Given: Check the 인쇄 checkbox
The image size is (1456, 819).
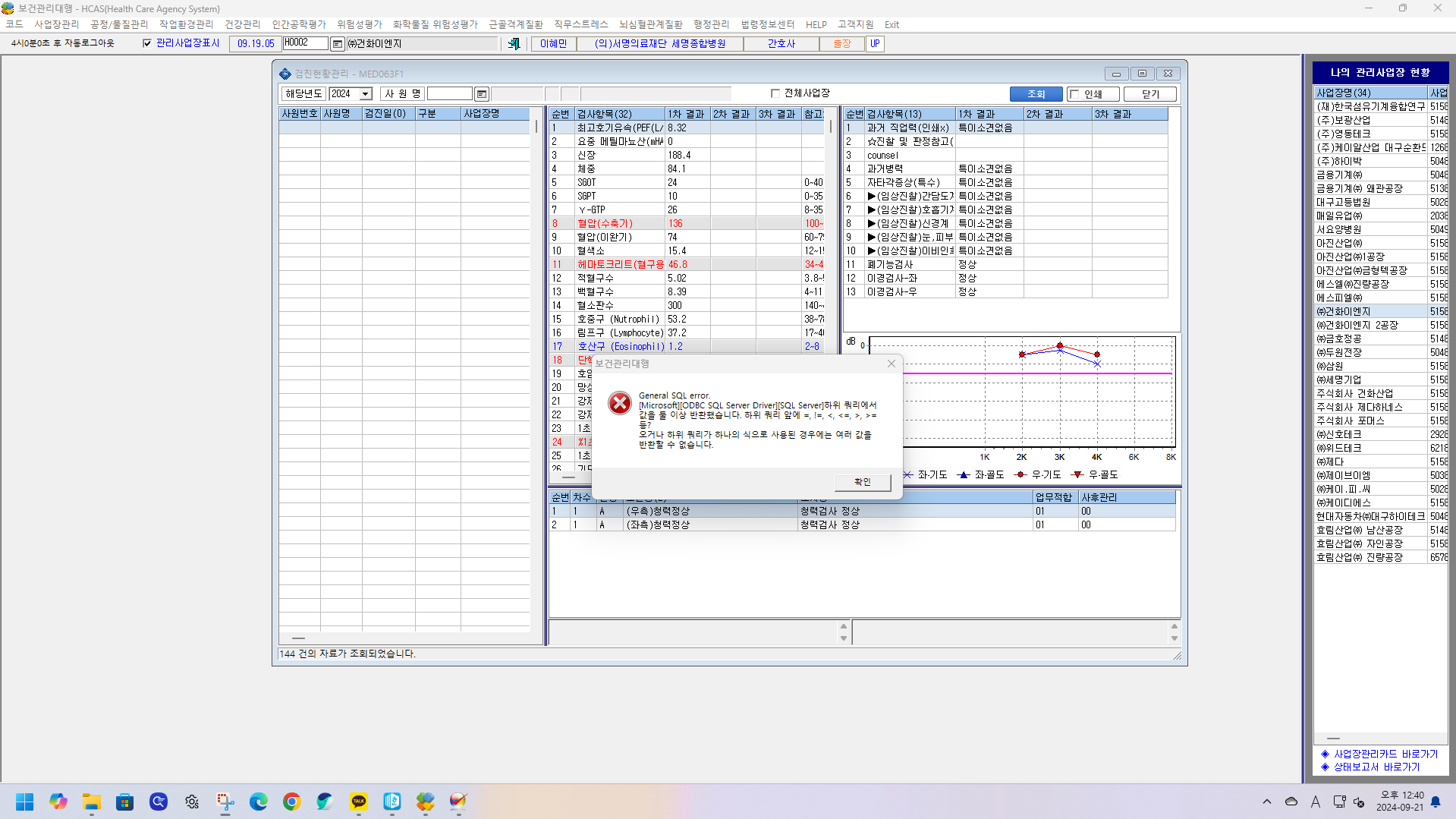Looking at the screenshot, I should point(1074,94).
